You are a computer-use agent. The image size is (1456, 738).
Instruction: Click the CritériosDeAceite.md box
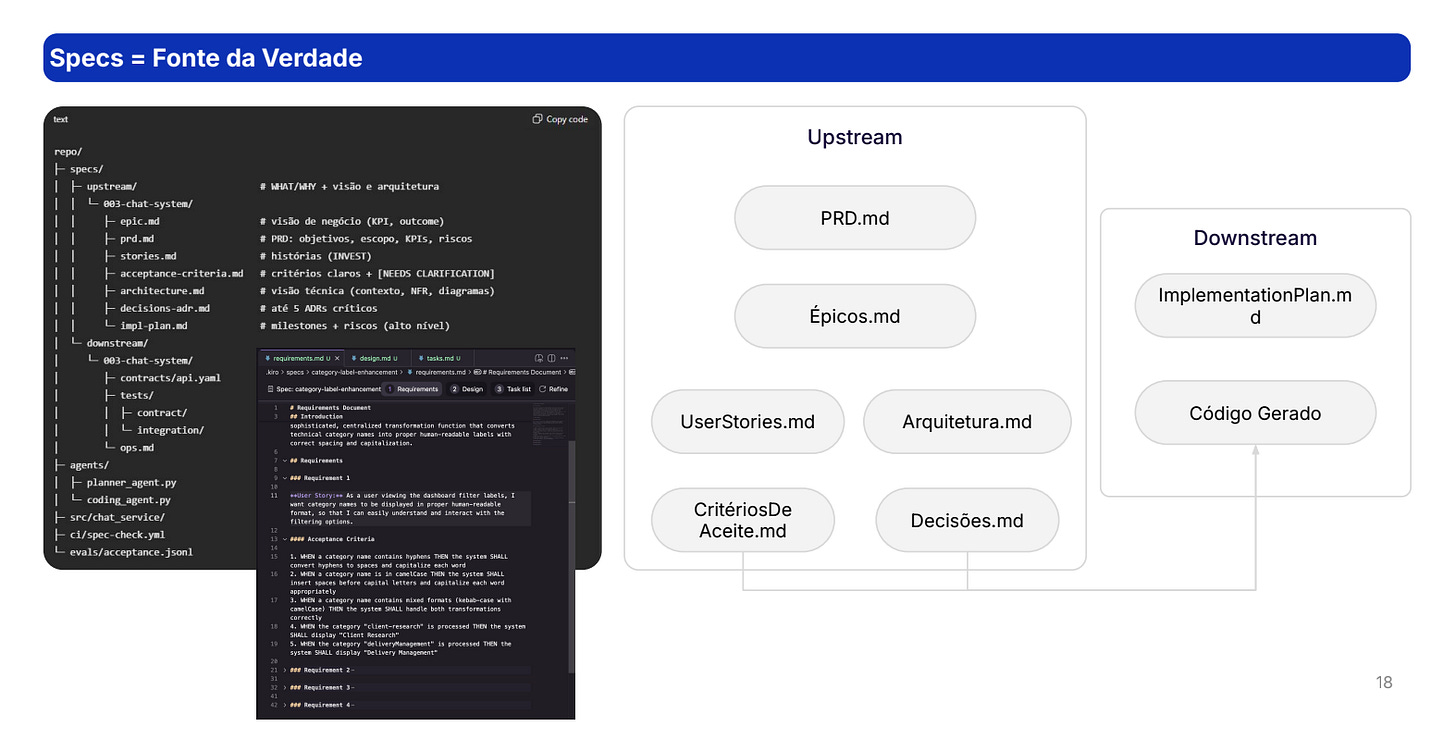pyautogui.click(x=743, y=520)
